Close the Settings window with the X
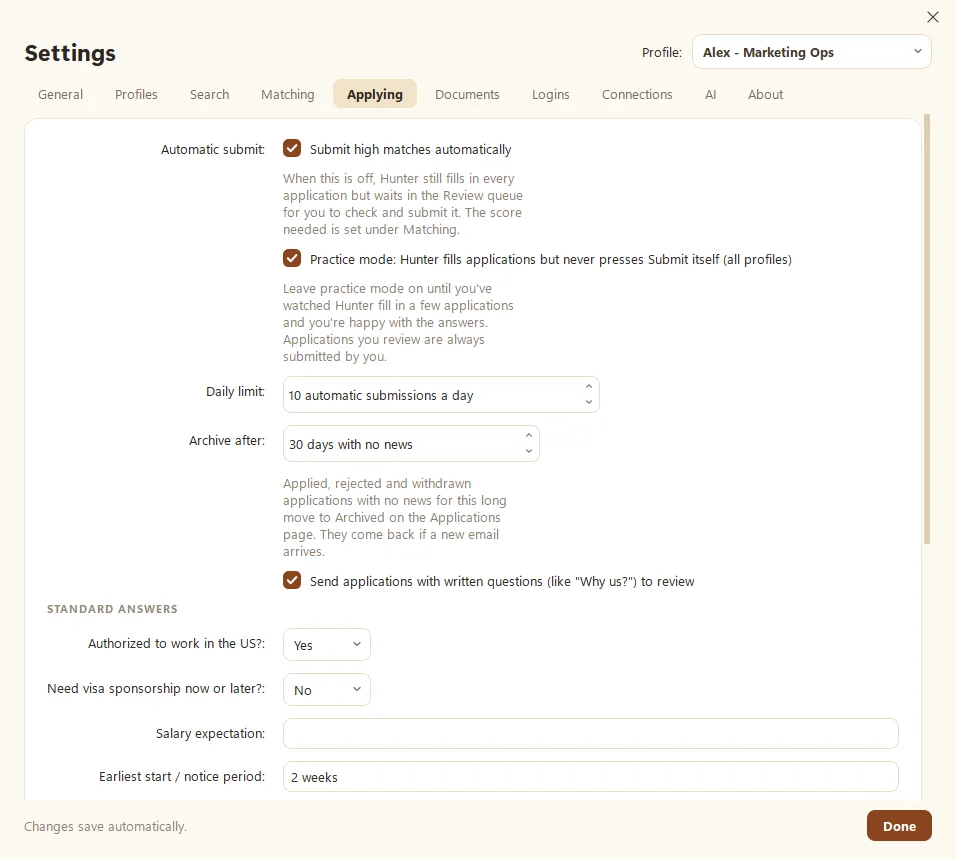The width and height of the screenshot is (956, 859). point(932,17)
